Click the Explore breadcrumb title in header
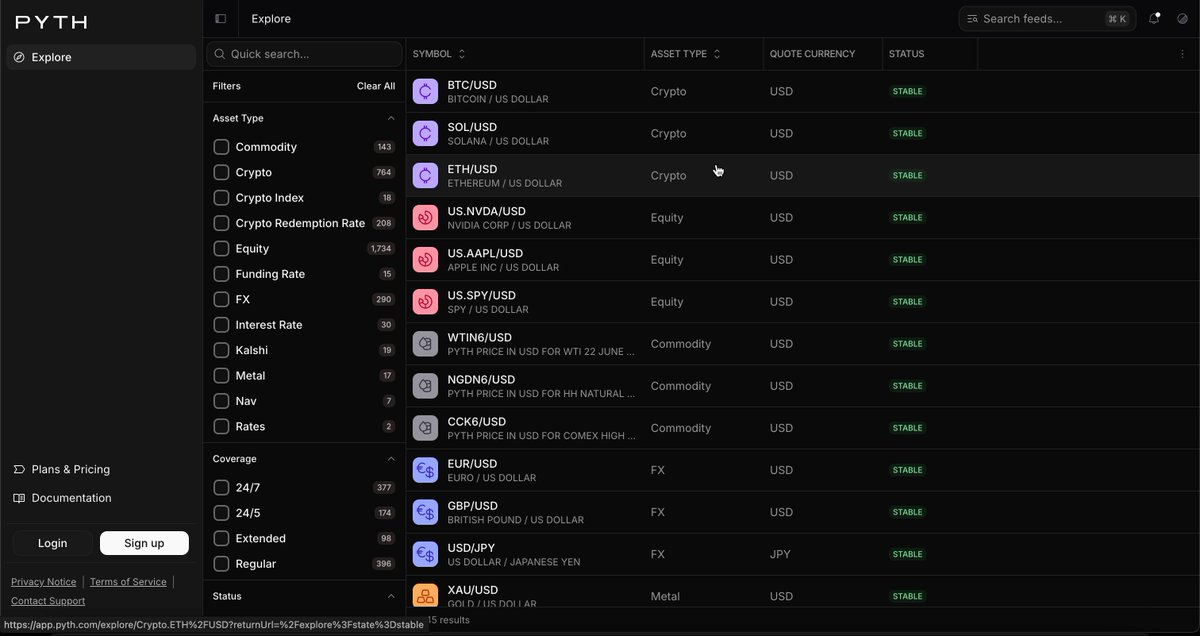The width and height of the screenshot is (1200, 636). pyautogui.click(x=271, y=19)
